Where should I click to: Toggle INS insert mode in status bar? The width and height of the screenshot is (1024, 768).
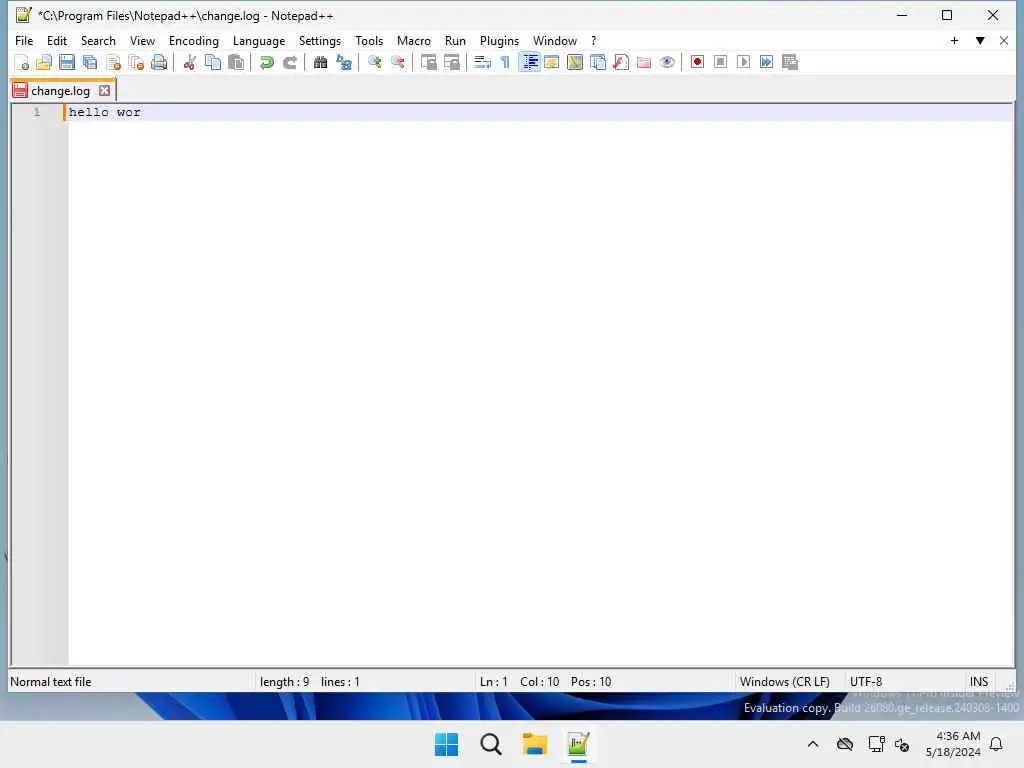[978, 682]
